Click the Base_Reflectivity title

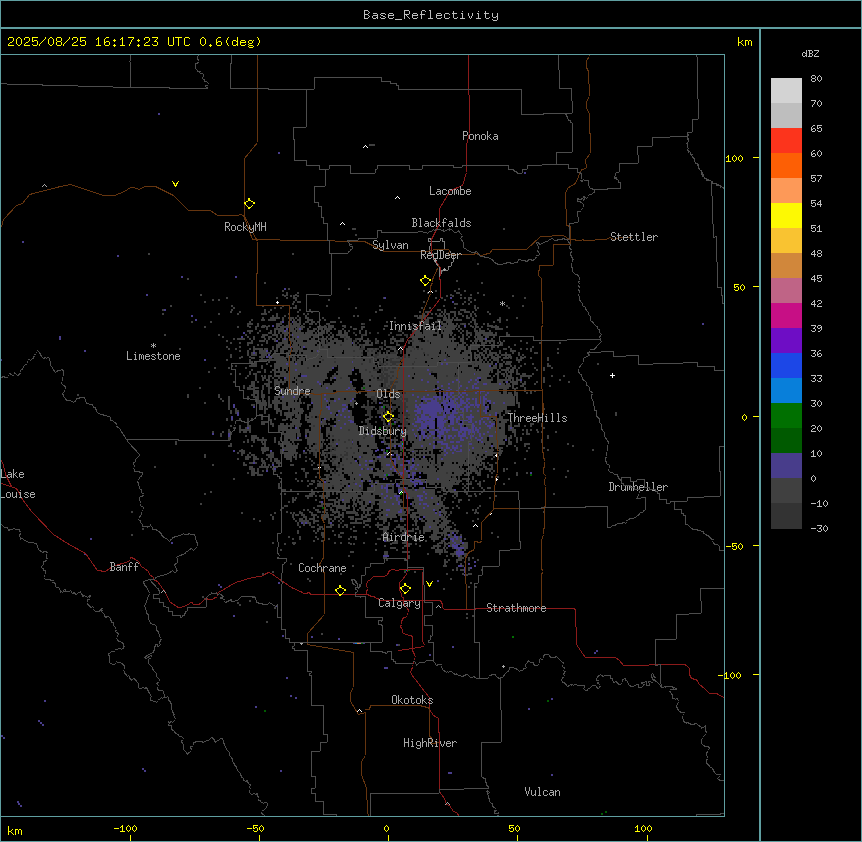431,15
